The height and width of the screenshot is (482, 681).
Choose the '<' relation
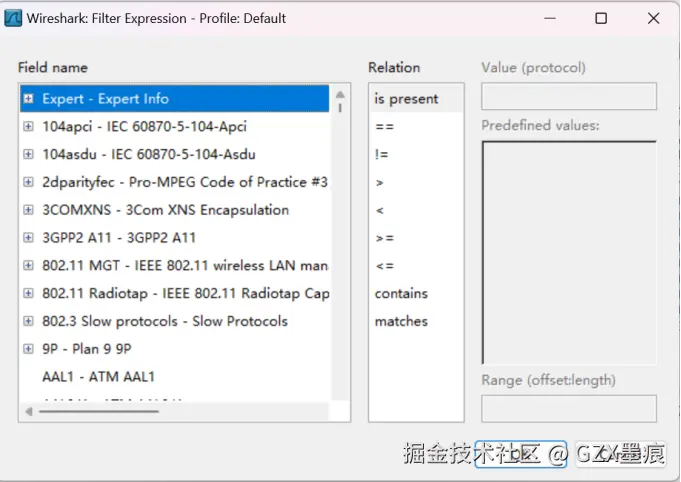(416, 210)
